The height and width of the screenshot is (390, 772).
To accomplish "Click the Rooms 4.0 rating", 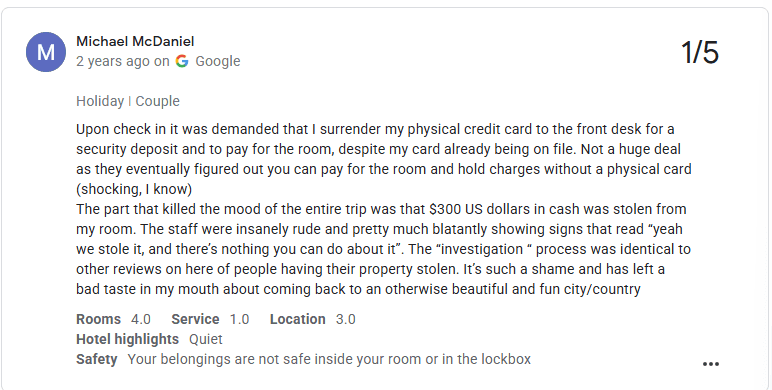I will click(113, 319).
